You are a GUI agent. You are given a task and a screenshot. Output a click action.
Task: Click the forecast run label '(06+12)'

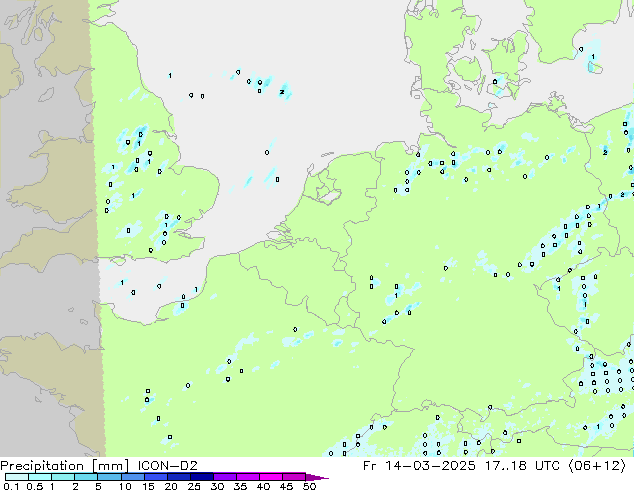597,466
